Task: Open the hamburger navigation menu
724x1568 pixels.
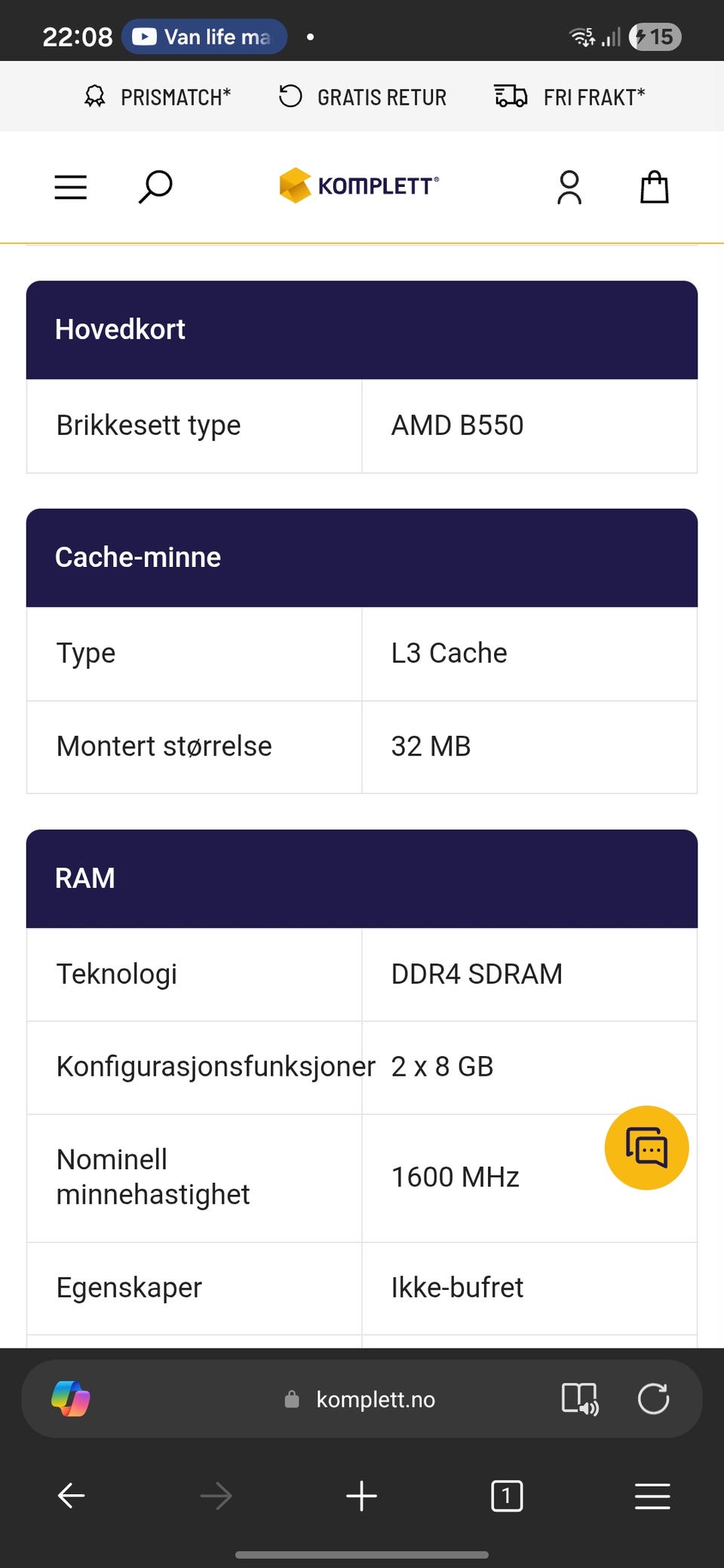Action: (x=71, y=187)
